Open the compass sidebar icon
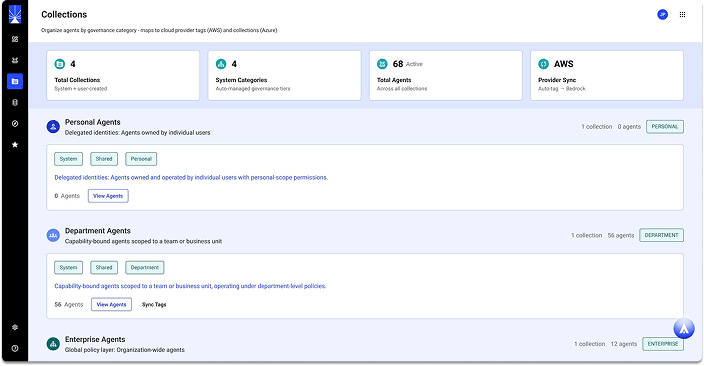704x366 pixels. 15,123
